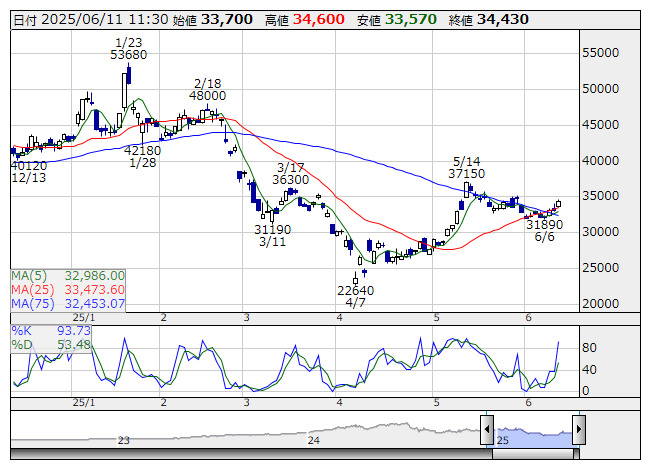Screen dimensions: 653x470
Task: Click the 高値 34,600 value in header
Action: (319, 19)
